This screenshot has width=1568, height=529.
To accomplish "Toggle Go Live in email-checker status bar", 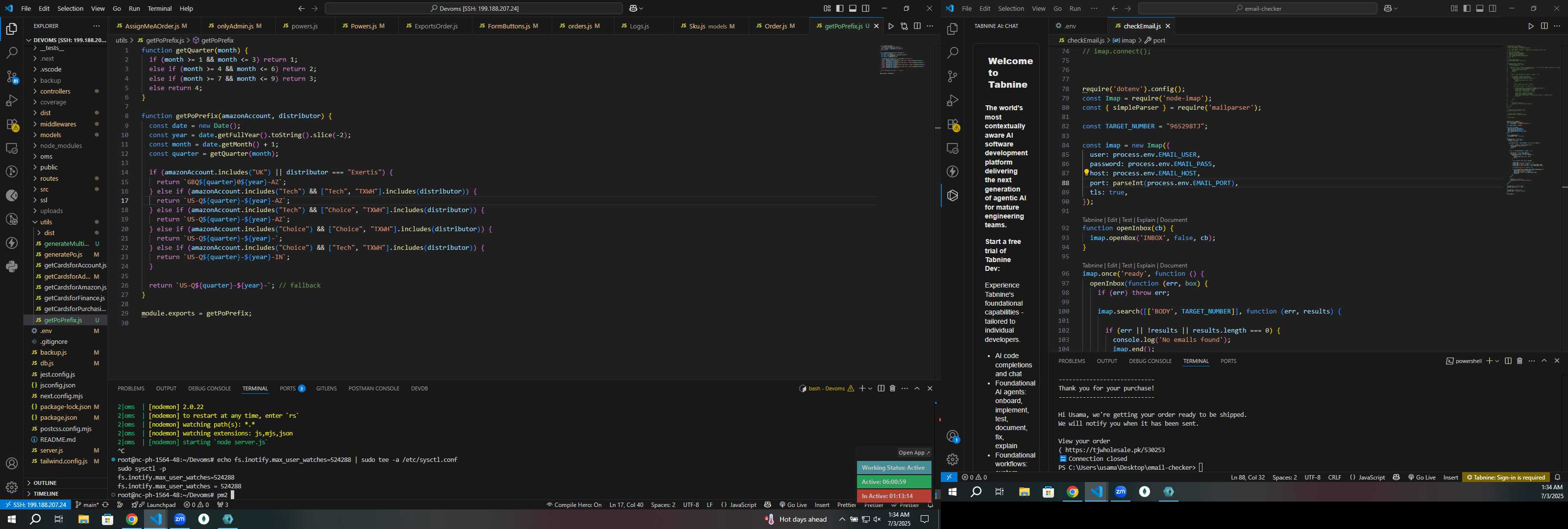I will [x=1422, y=477].
